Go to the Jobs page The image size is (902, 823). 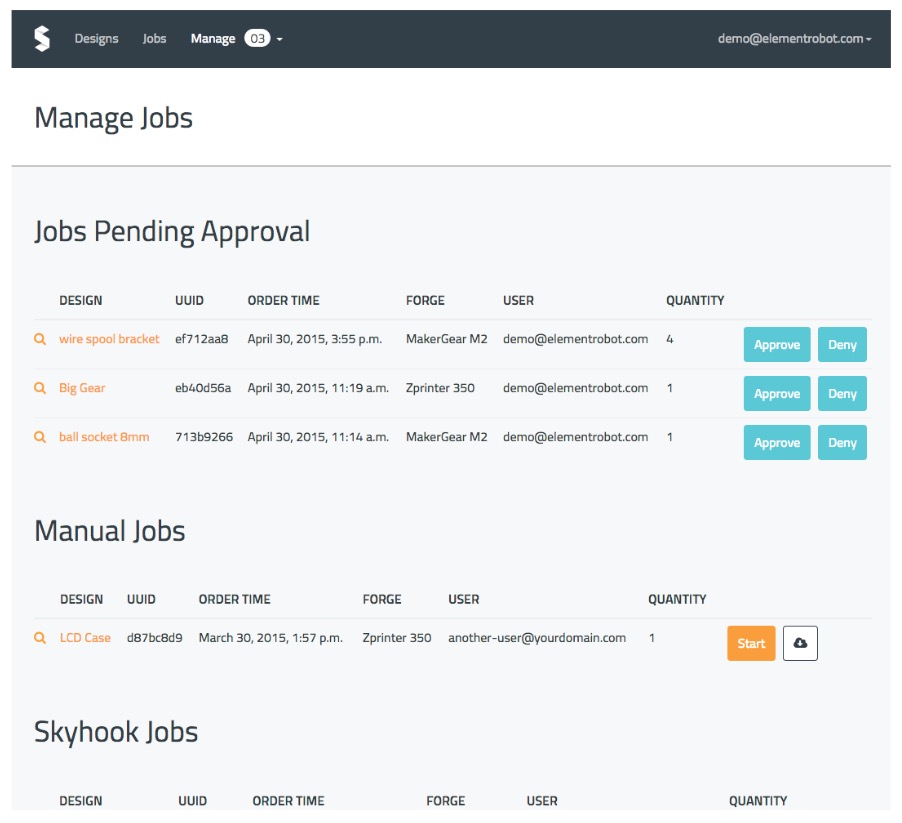click(x=154, y=39)
